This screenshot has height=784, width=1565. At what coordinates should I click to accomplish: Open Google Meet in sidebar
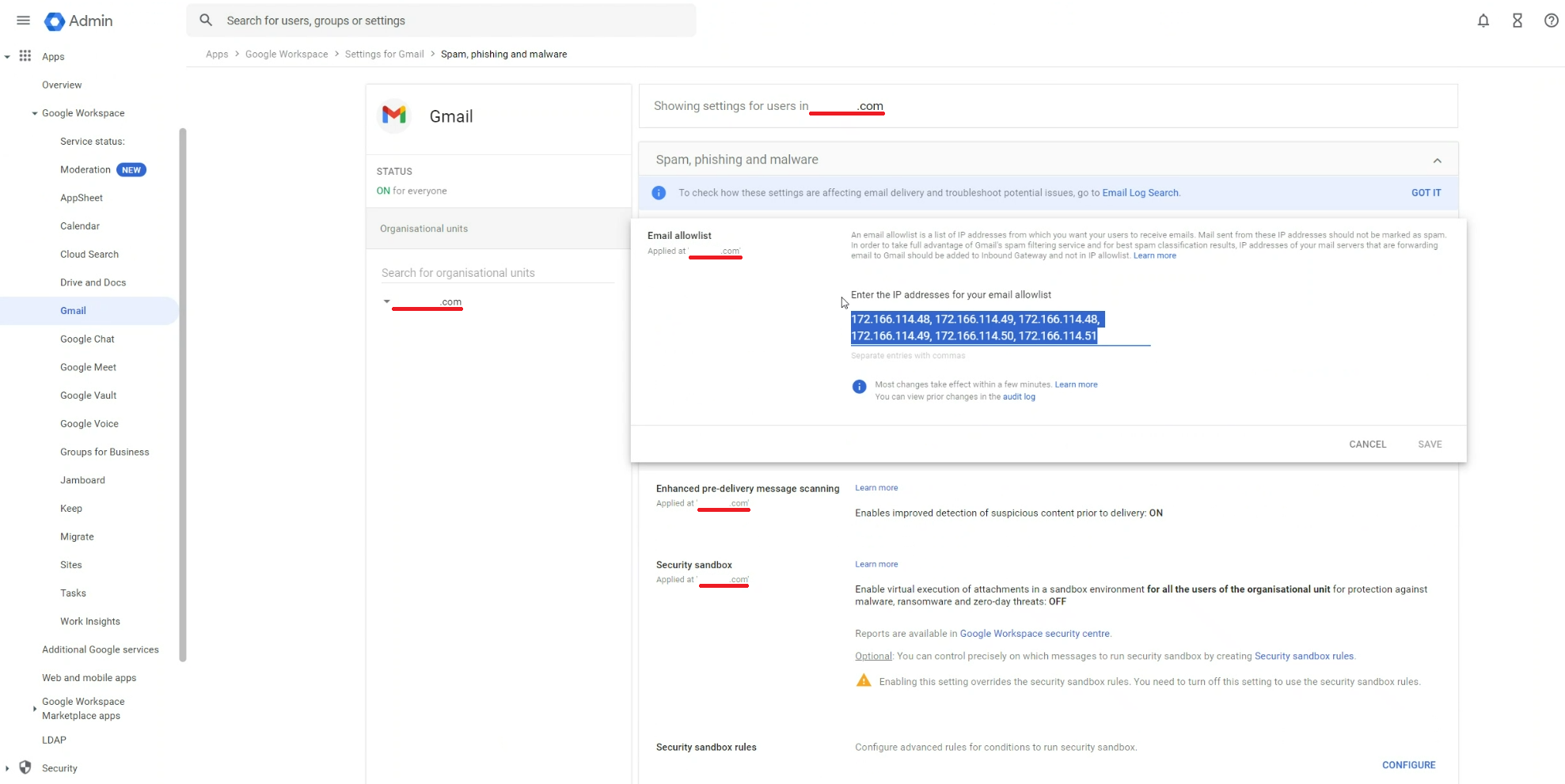coord(88,367)
